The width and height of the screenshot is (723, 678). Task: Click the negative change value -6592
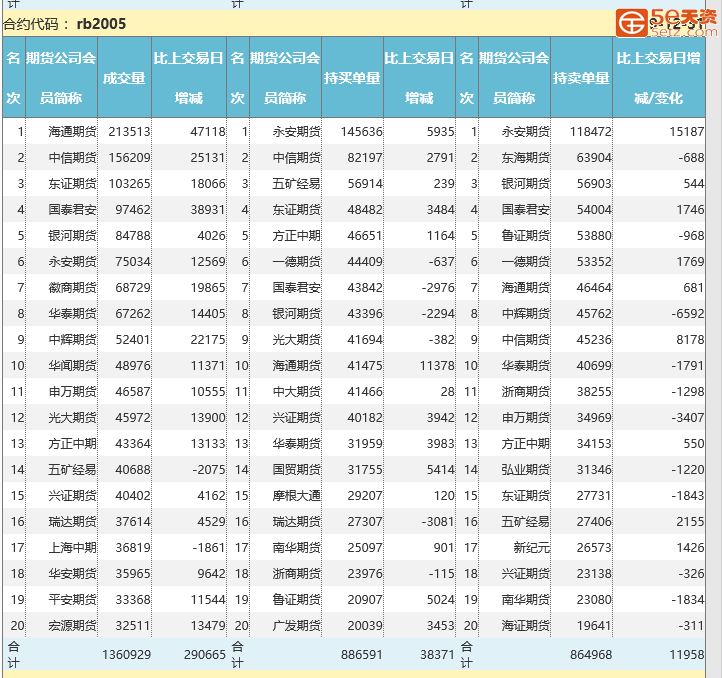point(687,314)
